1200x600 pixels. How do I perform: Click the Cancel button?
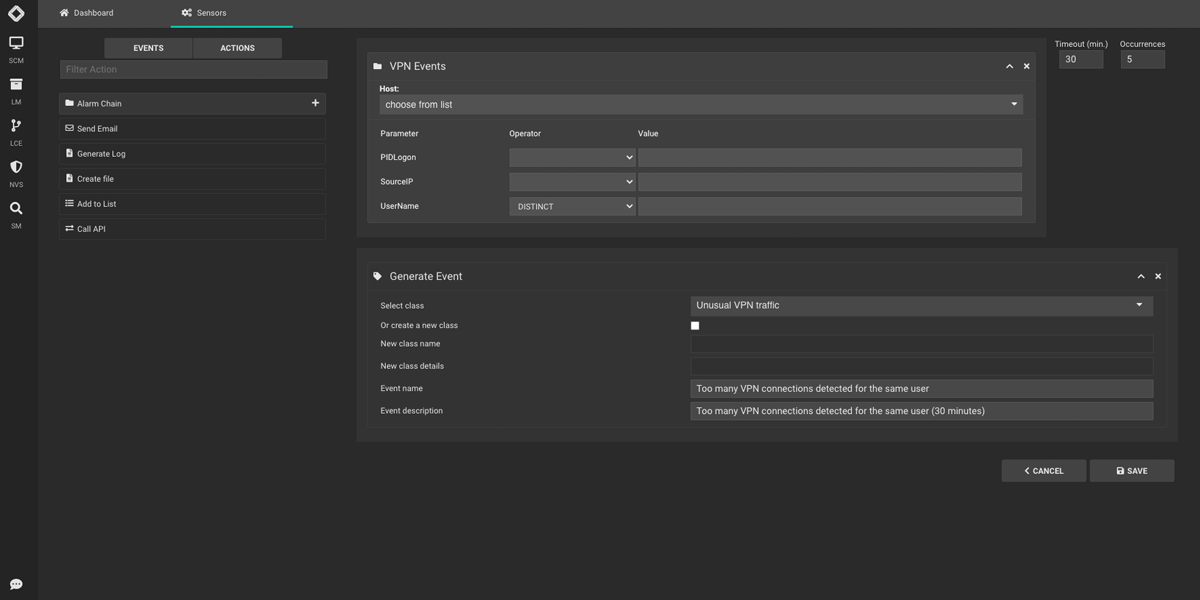click(1043, 471)
